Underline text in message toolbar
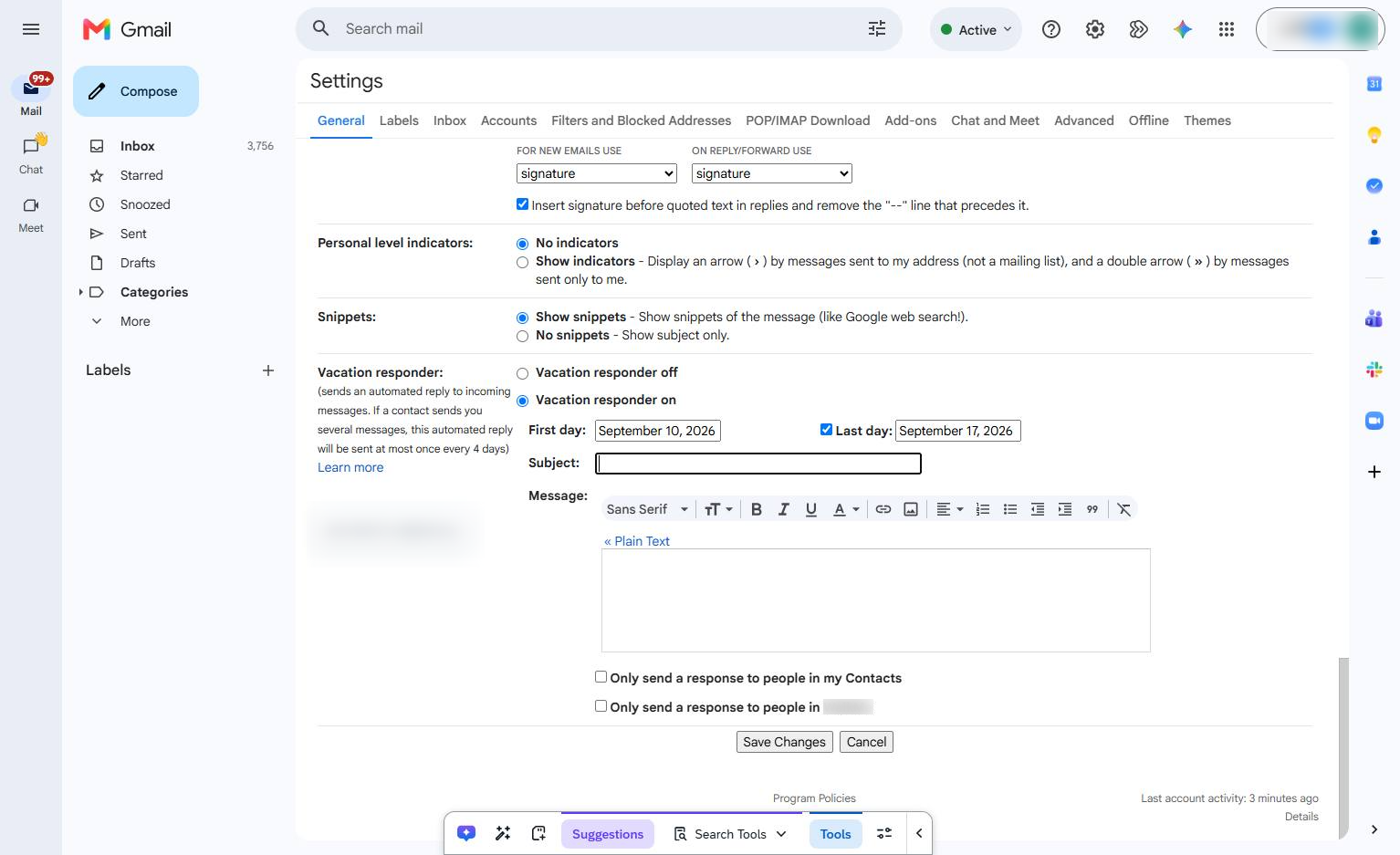The width and height of the screenshot is (1400, 855). point(810,509)
